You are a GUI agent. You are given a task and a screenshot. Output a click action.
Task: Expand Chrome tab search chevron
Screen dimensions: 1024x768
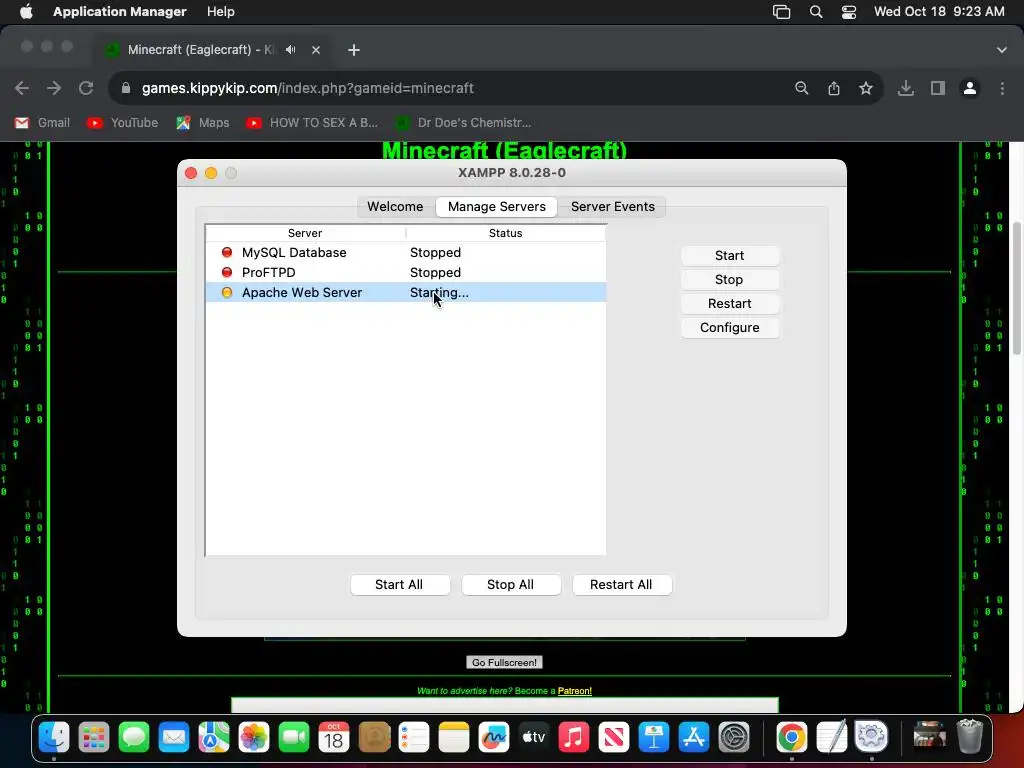[1001, 50]
